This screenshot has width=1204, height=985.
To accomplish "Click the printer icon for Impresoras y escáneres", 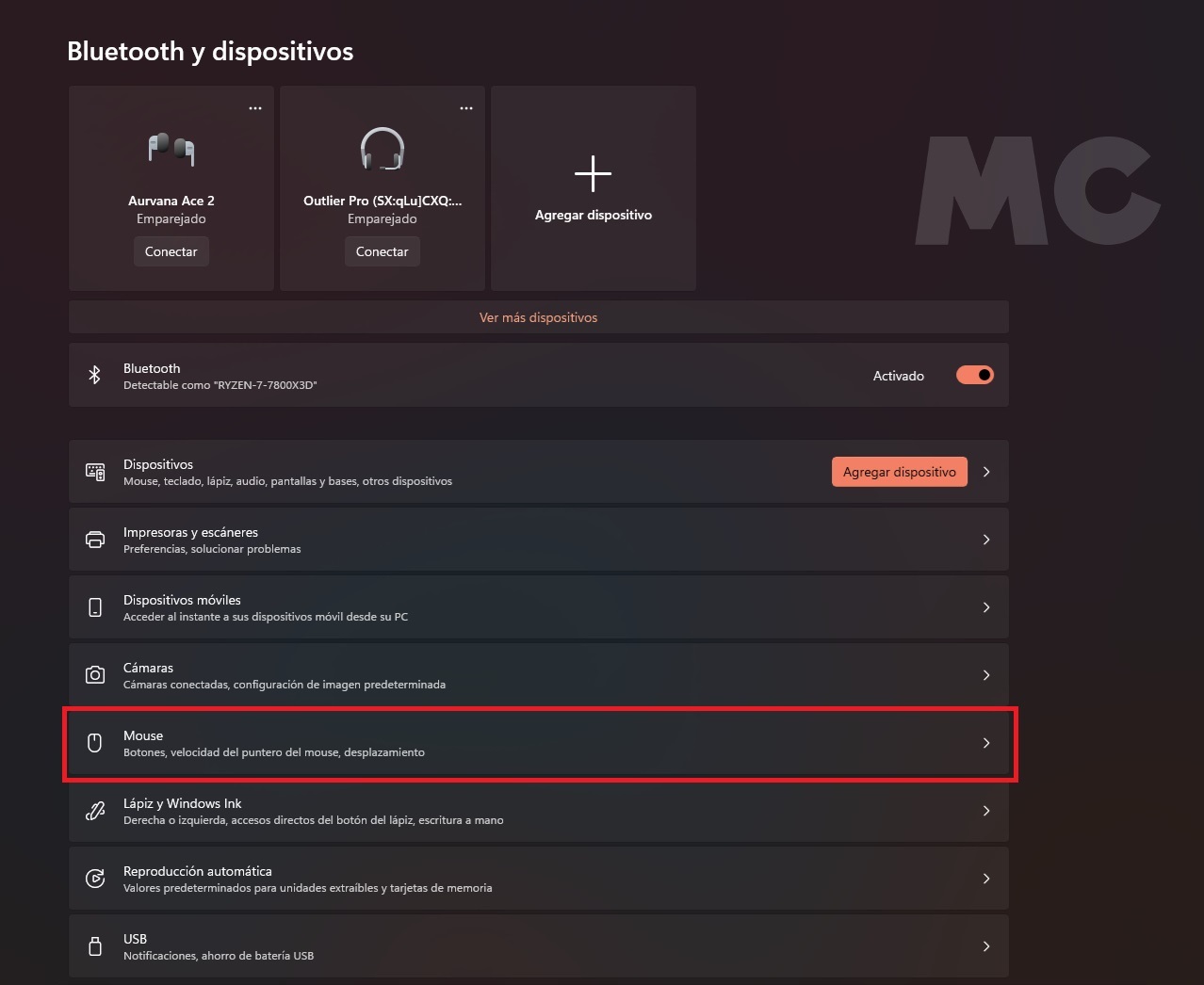I will (x=95, y=540).
